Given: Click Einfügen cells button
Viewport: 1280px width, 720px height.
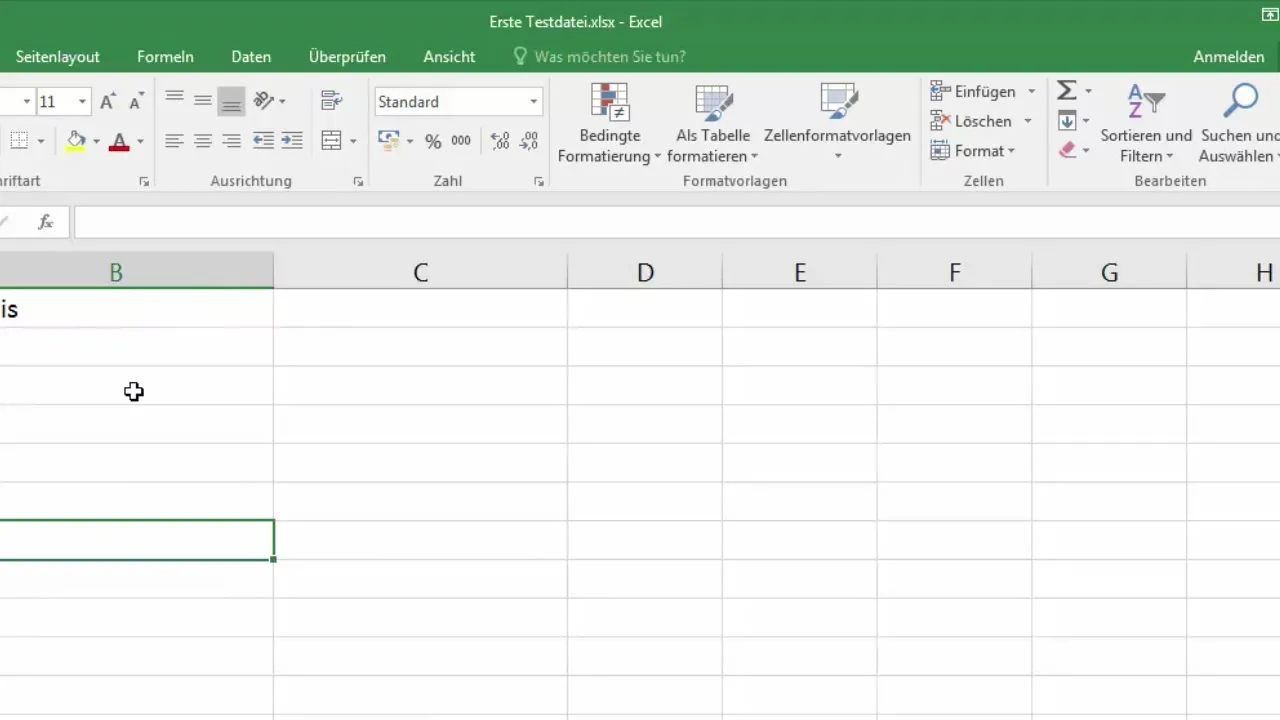Looking at the screenshot, I should [973, 91].
